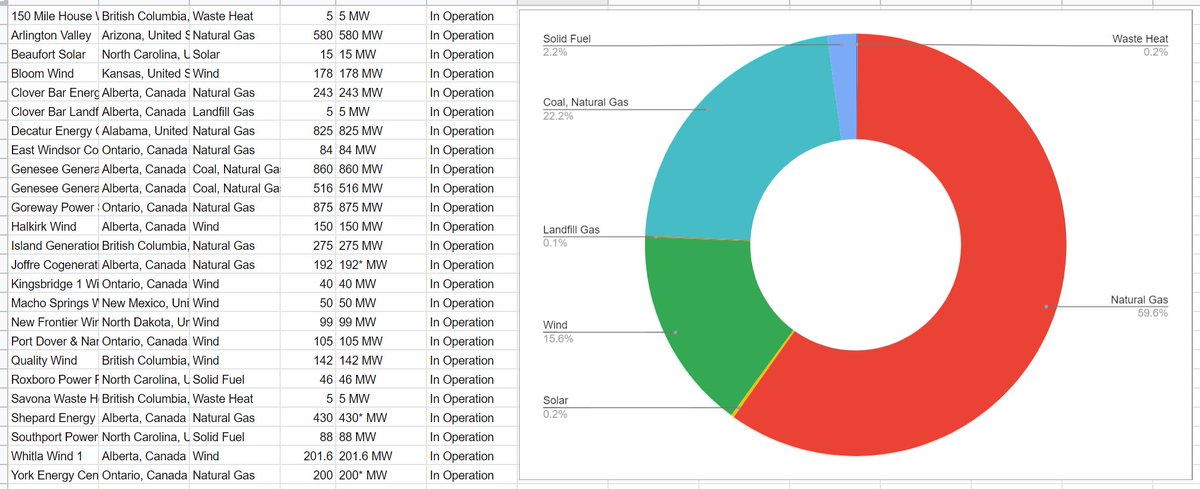Select the Goreway Power cell

pyautogui.click(x=52, y=207)
